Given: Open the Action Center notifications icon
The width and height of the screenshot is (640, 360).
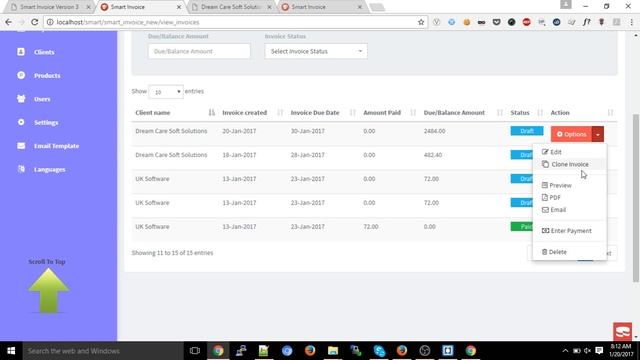Looking at the screenshot, I should 599,351.
